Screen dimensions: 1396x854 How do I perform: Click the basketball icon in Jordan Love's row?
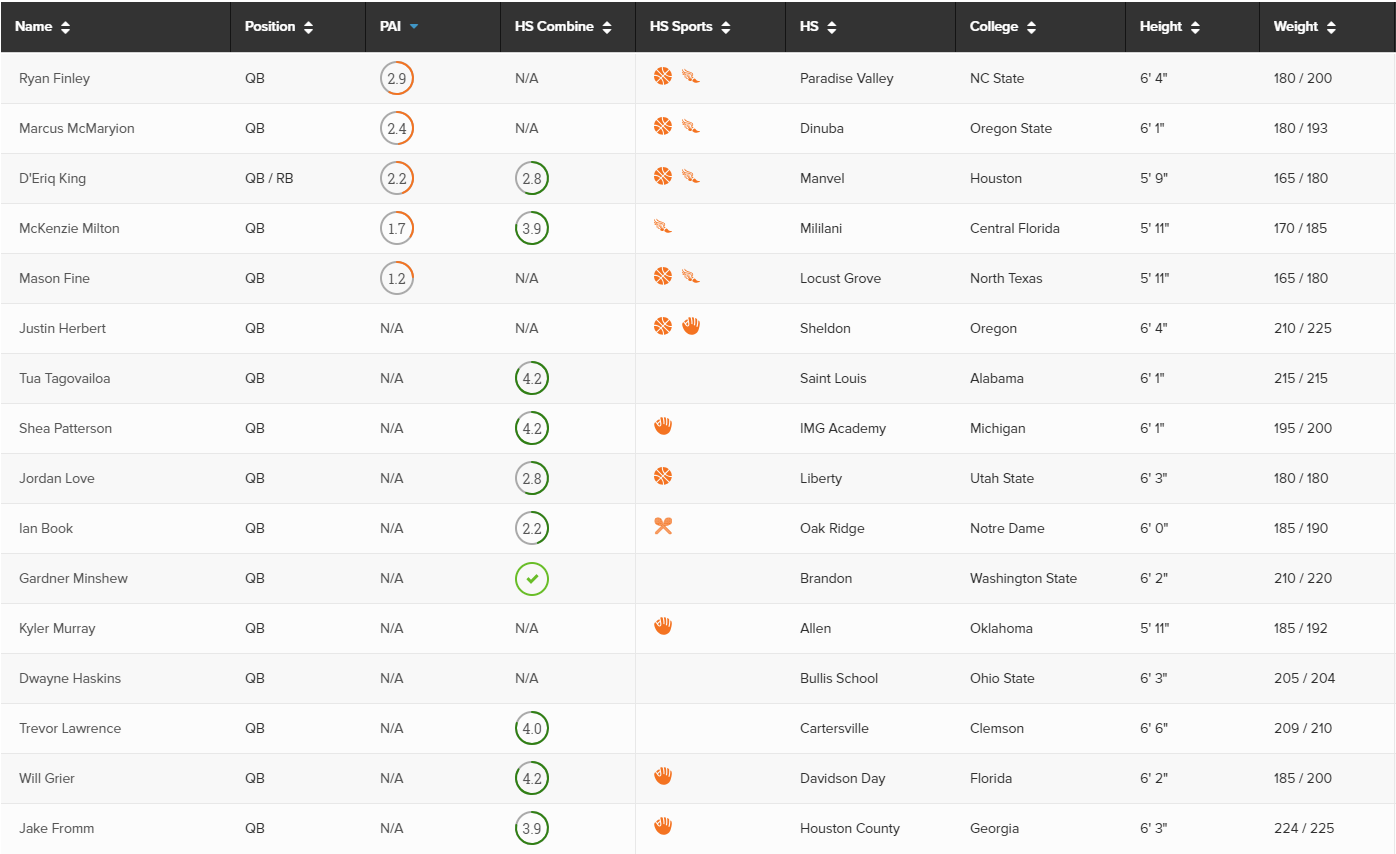tap(663, 476)
